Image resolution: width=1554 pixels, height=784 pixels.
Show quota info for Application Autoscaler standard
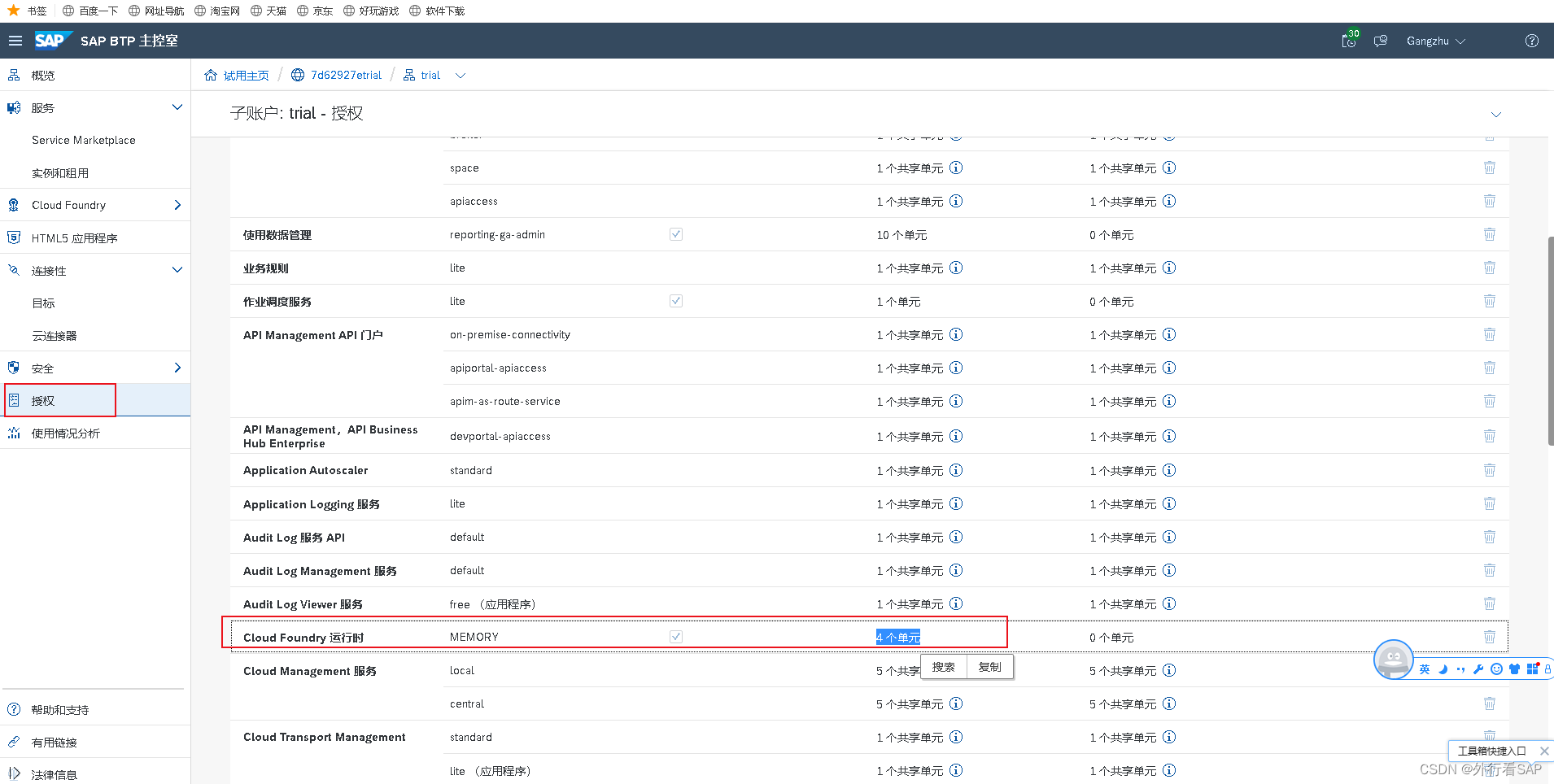point(957,470)
